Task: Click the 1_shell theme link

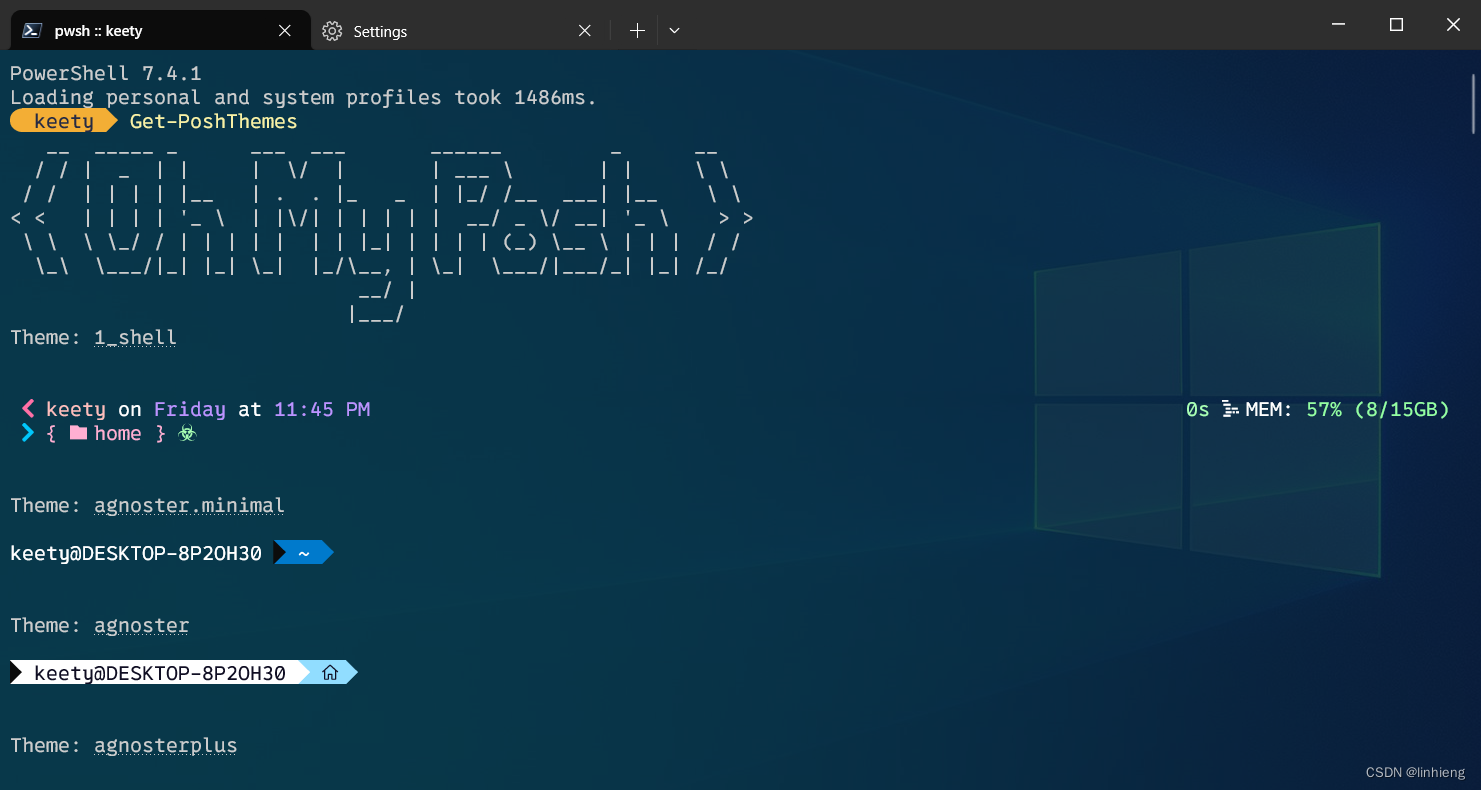Action: tap(135, 338)
